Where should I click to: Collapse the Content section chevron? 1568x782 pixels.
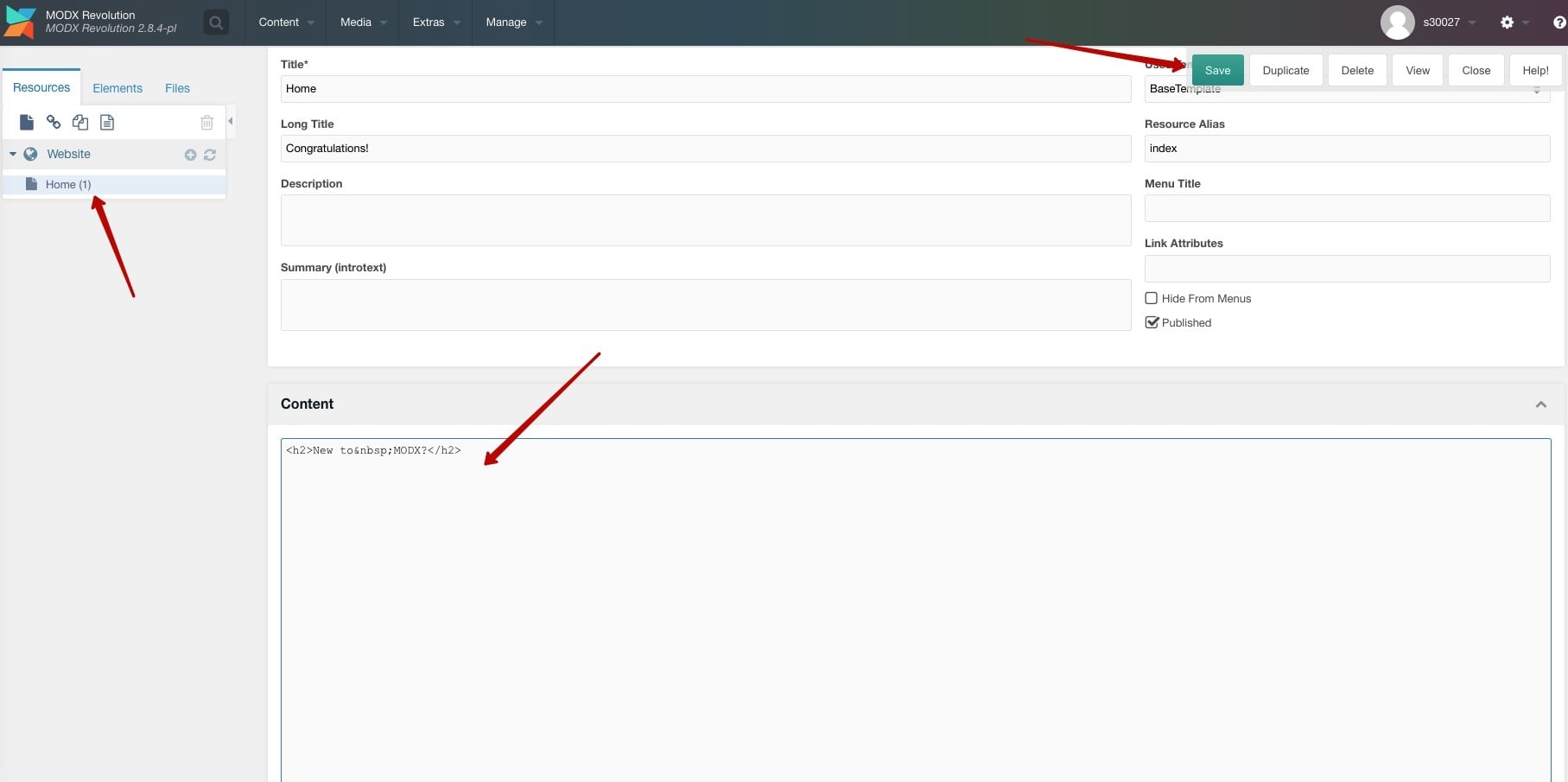pos(1540,404)
